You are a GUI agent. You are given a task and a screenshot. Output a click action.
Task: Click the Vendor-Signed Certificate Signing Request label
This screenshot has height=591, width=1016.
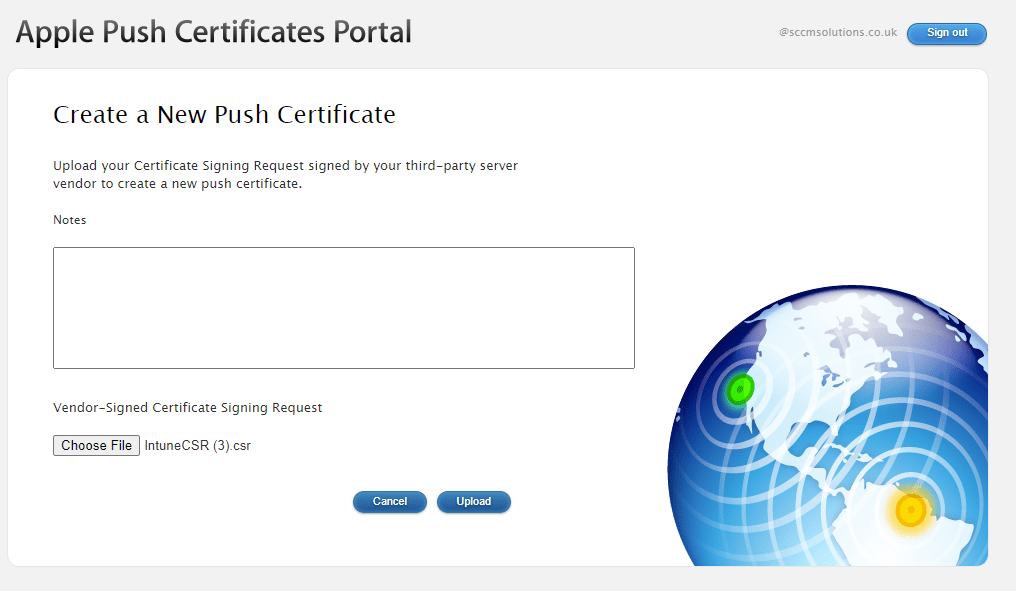(x=187, y=408)
